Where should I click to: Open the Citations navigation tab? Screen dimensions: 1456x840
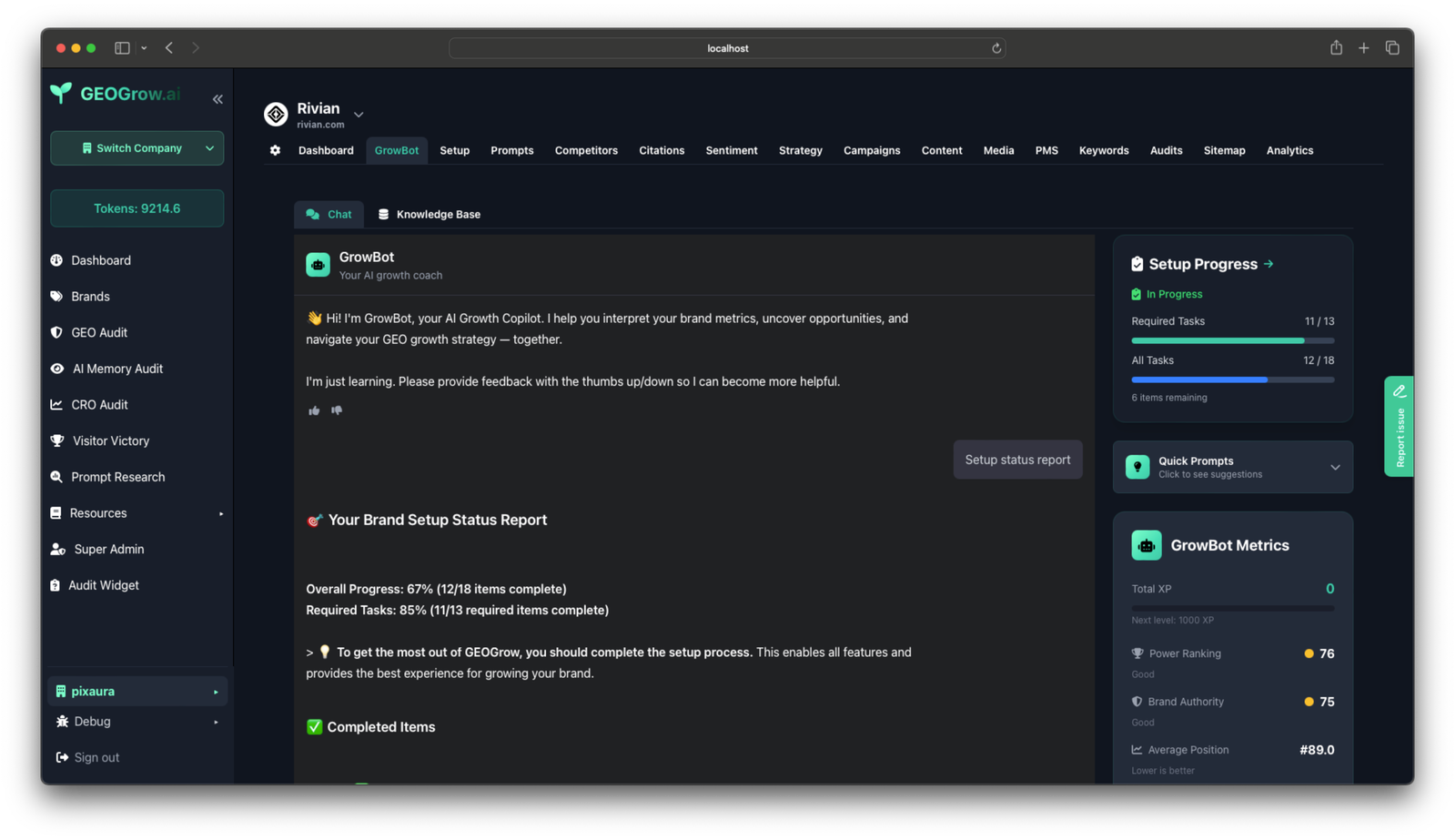pyautogui.click(x=662, y=151)
